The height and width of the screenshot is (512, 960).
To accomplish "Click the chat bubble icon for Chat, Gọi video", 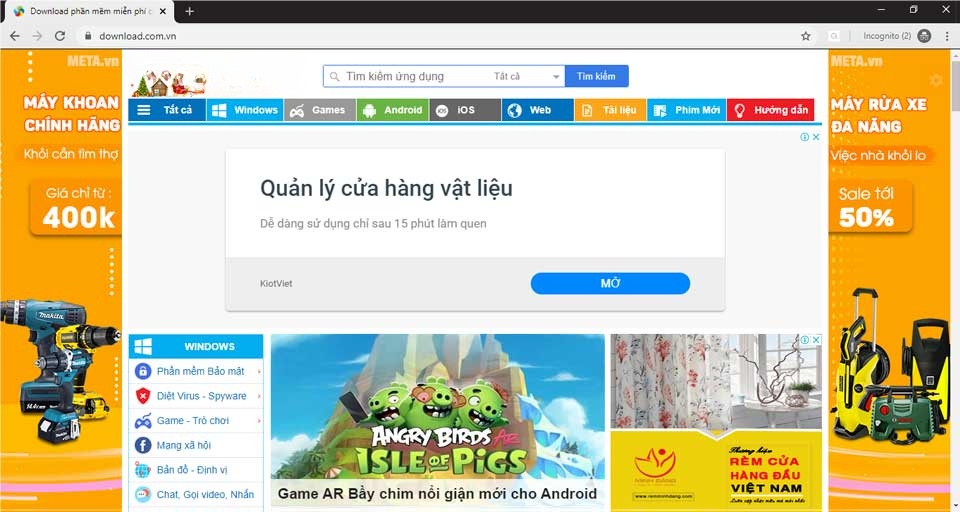I will point(143,494).
